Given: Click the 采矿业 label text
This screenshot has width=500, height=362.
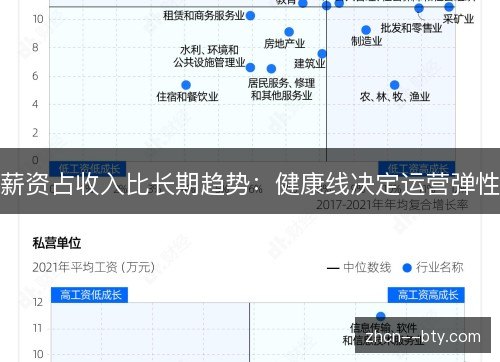Looking at the screenshot, I should tap(458, 19).
